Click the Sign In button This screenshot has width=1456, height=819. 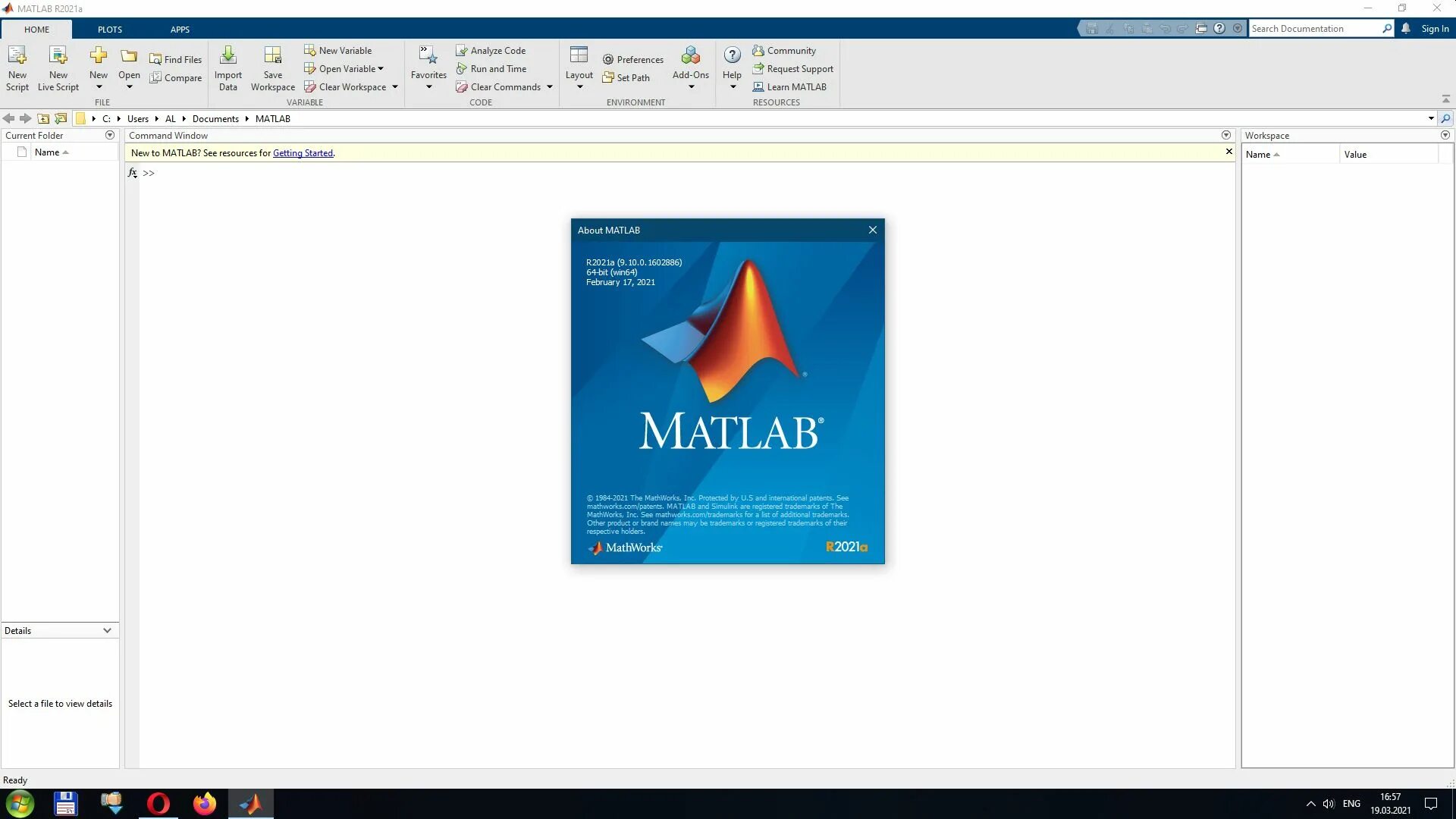(x=1435, y=29)
